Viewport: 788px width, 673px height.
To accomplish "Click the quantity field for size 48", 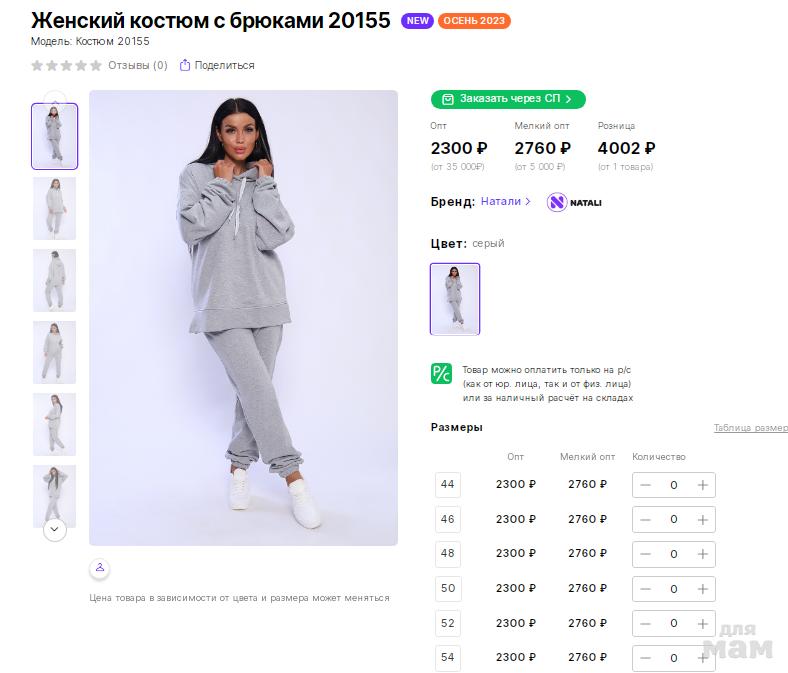I will 674,554.
